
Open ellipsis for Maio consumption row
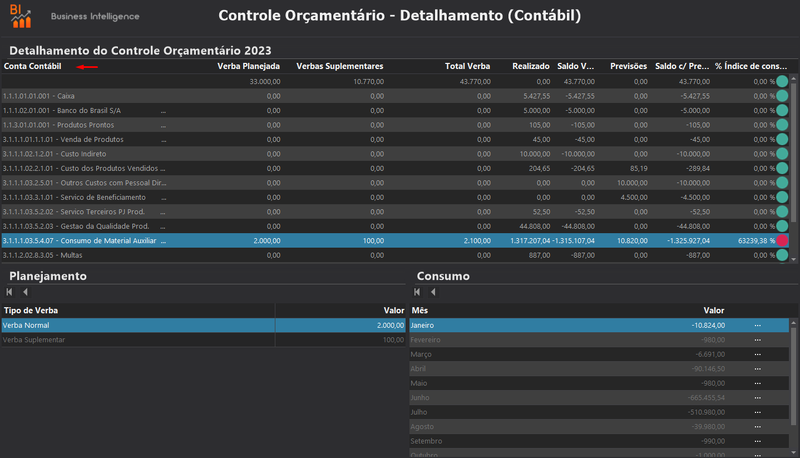click(758, 383)
